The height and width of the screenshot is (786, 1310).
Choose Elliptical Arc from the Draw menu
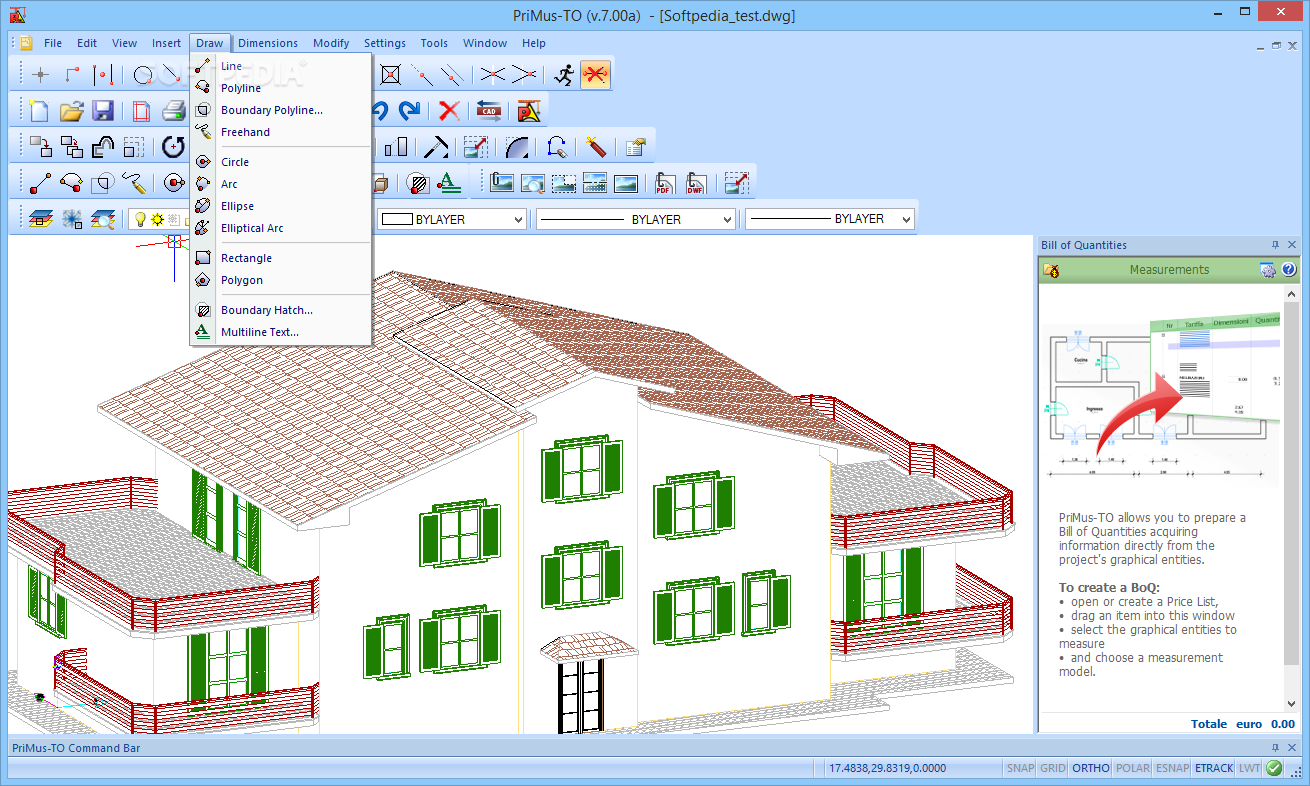click(x=281, y=228)
